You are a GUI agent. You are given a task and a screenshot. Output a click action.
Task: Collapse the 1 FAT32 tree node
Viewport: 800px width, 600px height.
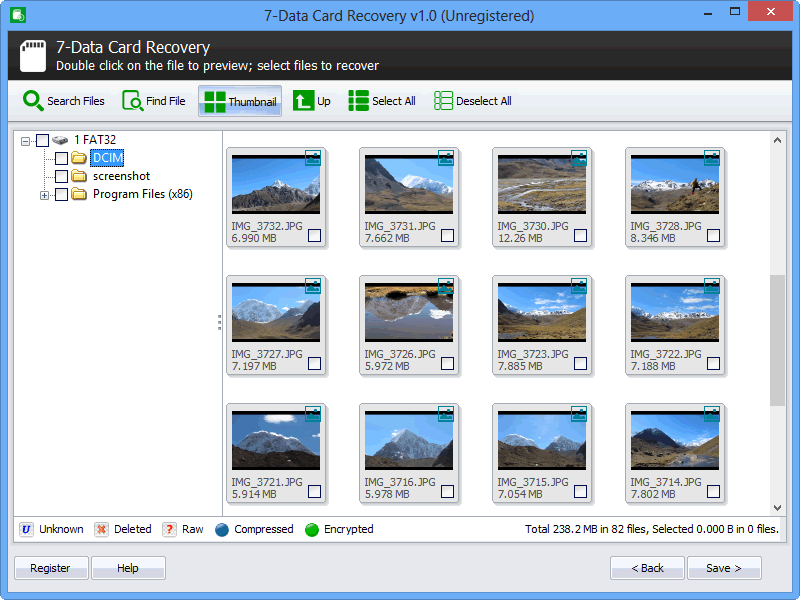click(26, 140)
